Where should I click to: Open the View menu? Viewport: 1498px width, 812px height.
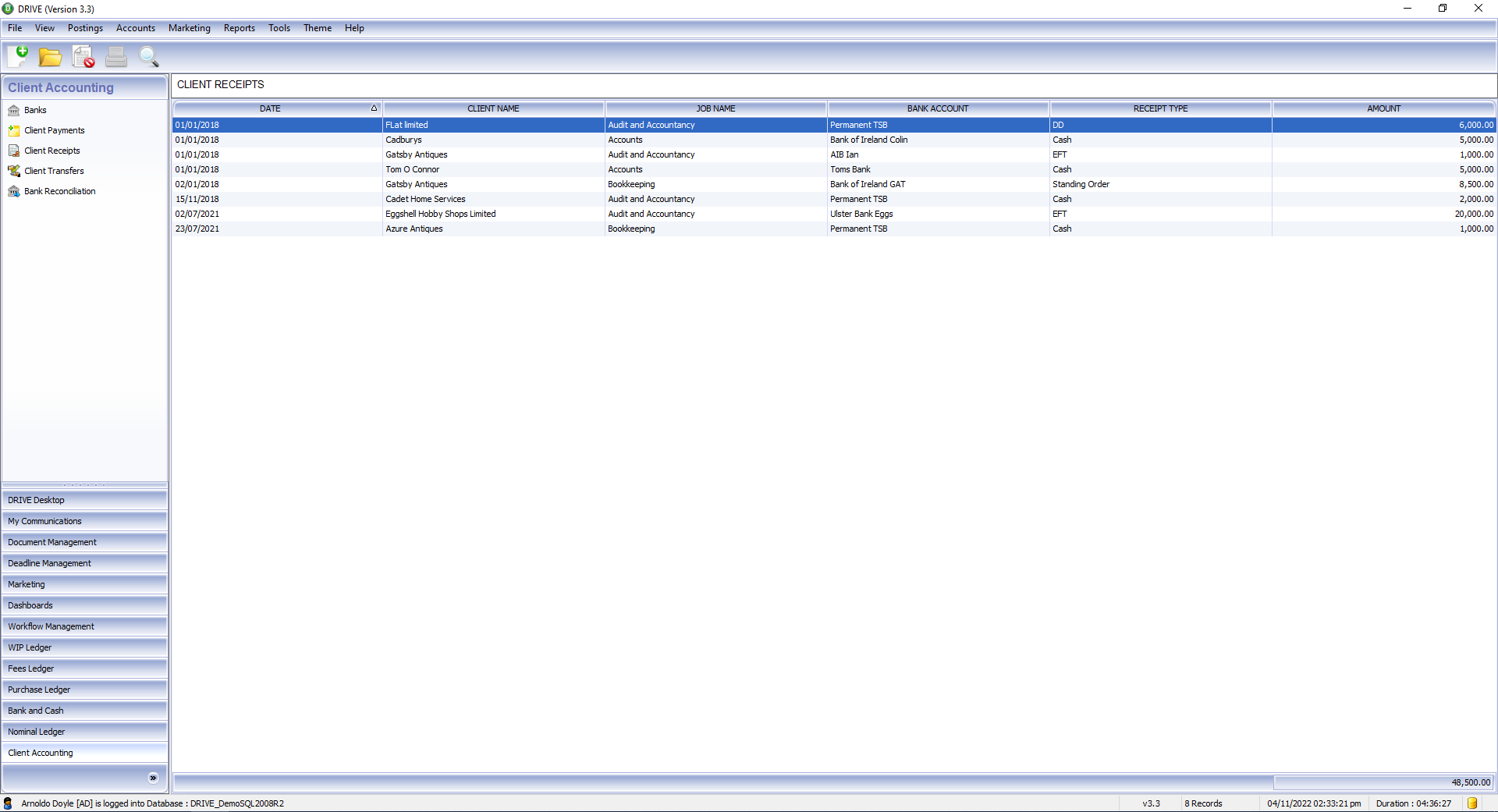[x=44, y=28]
